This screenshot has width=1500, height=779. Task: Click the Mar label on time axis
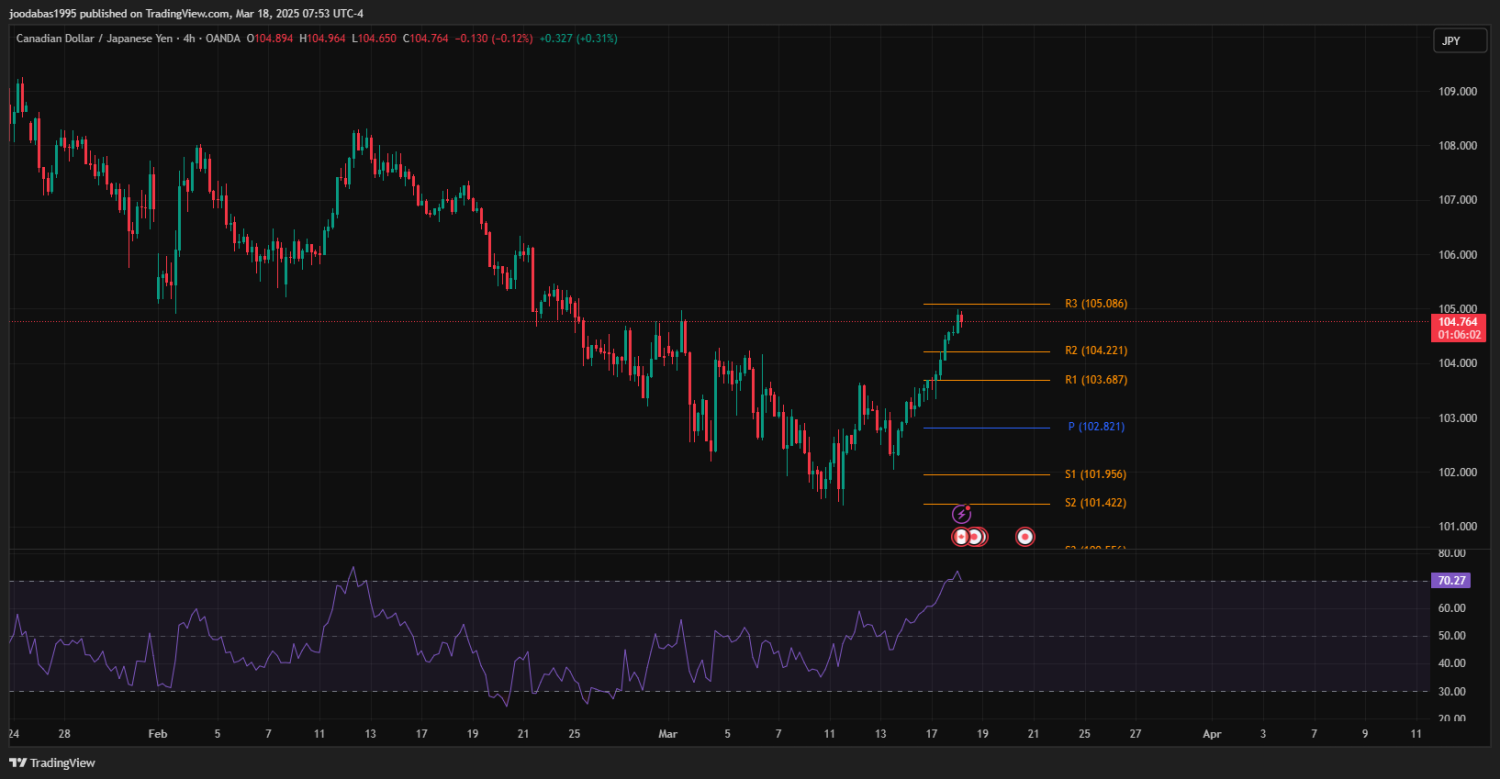point(668,734)
